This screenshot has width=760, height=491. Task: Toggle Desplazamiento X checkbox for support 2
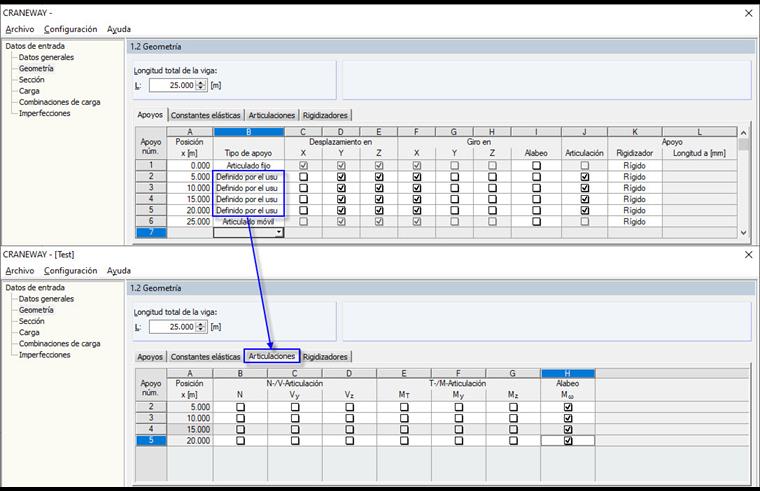click(303, 177)
